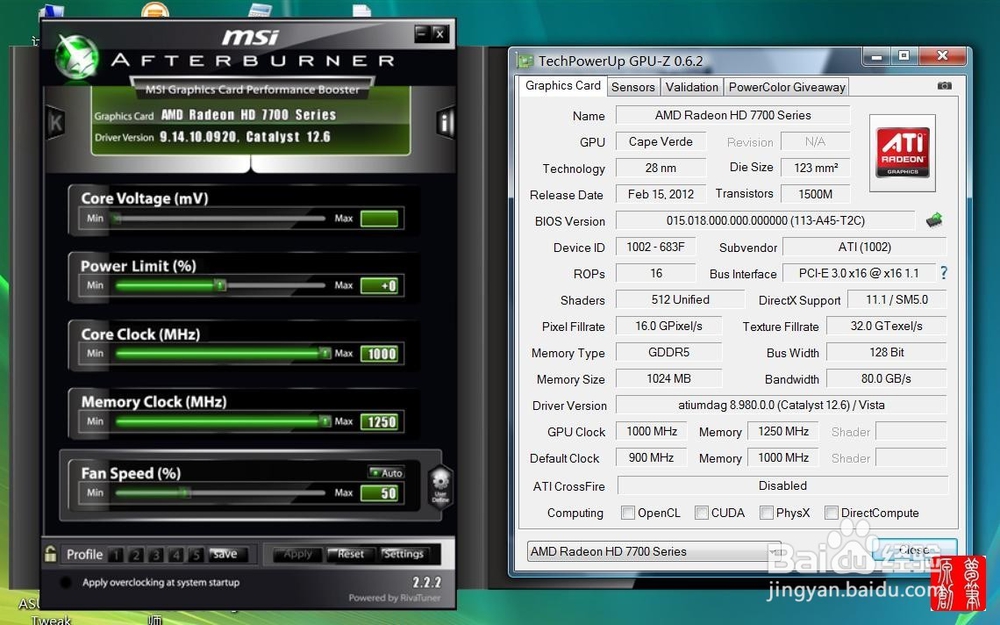Screen dimensions: 1000x625
Task: Switch to the Graphics Card tab
Action: point(562,85)
